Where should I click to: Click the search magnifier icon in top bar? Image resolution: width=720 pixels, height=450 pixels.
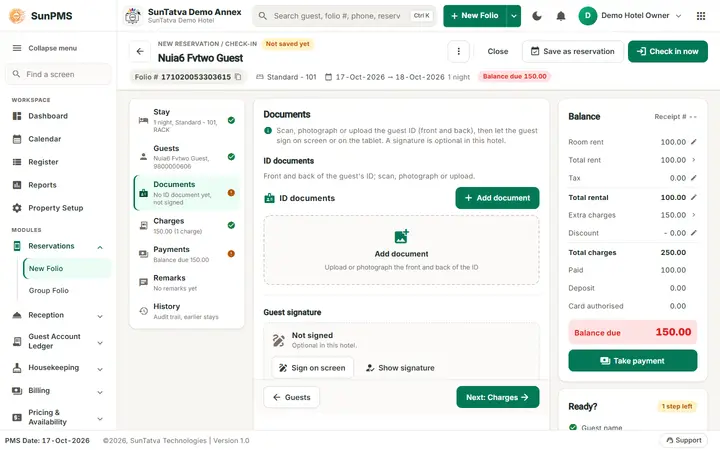click(263, 16)
